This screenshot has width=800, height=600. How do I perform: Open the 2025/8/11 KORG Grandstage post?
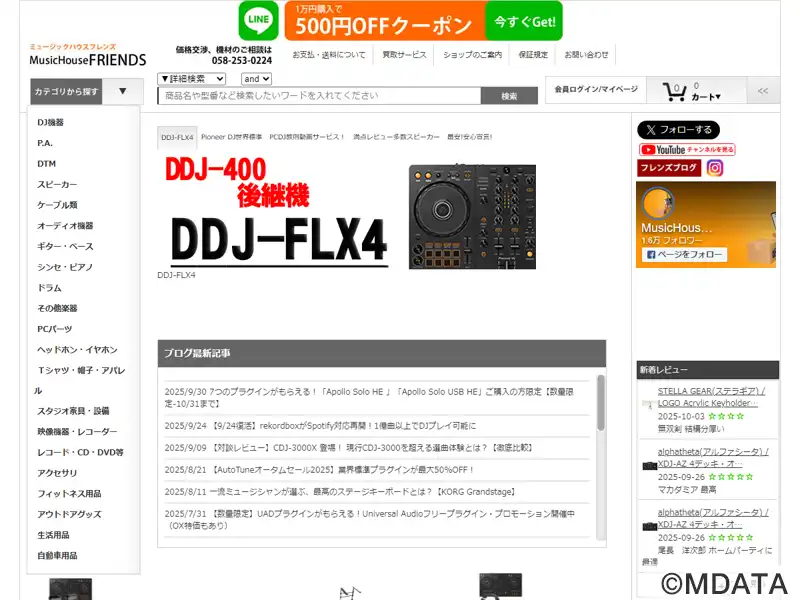pos(341,492)
